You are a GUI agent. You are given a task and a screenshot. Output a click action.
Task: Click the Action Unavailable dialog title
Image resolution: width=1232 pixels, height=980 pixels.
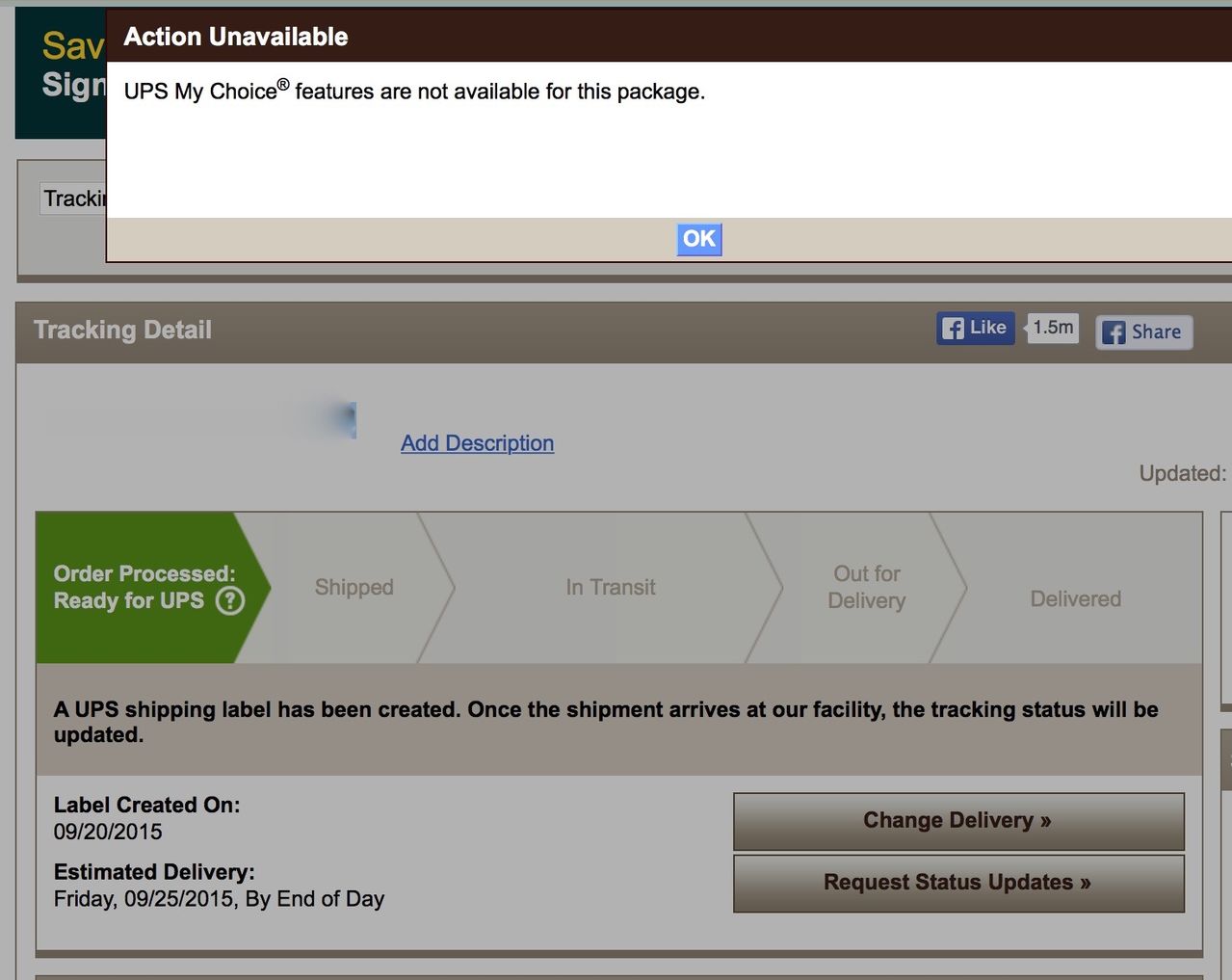[x=236, y=37]
